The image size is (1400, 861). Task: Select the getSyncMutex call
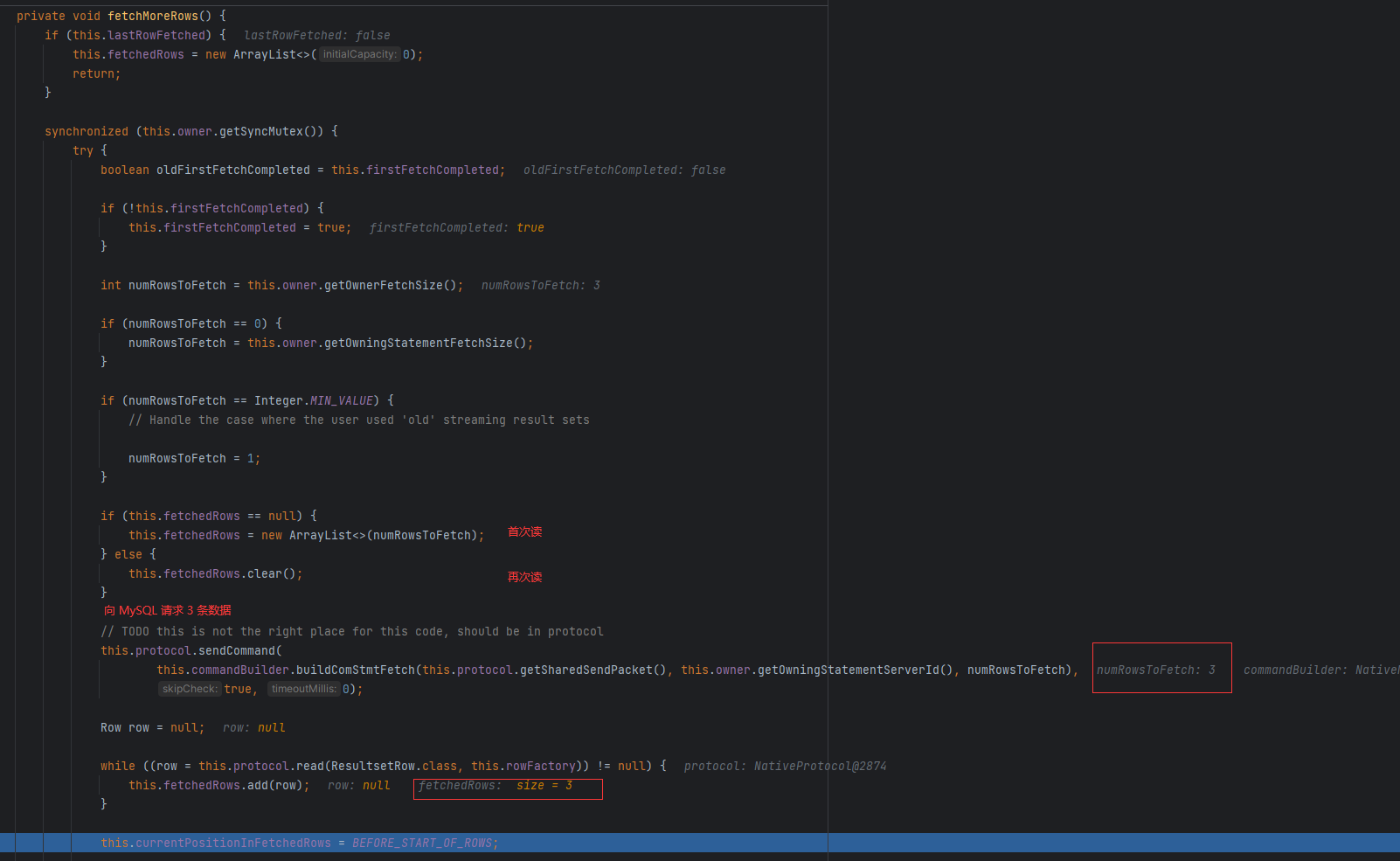[272, 131]
